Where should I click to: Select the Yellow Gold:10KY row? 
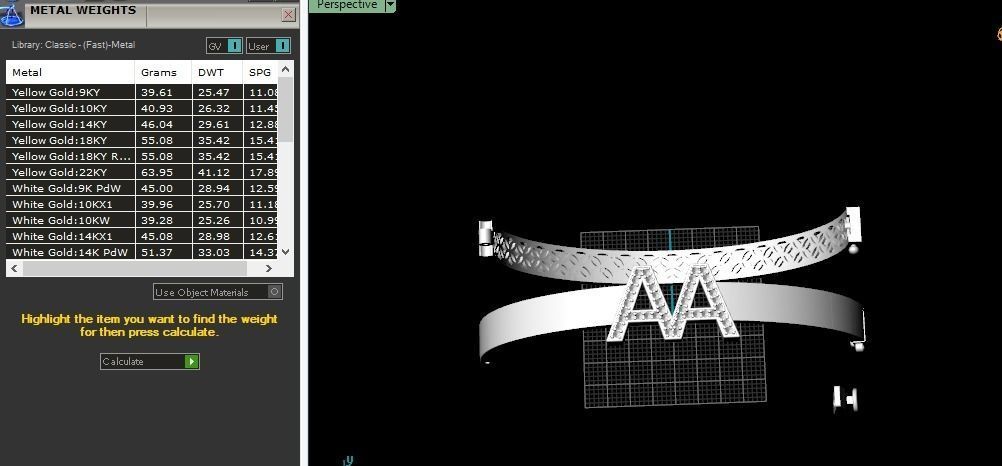point(142,108)
